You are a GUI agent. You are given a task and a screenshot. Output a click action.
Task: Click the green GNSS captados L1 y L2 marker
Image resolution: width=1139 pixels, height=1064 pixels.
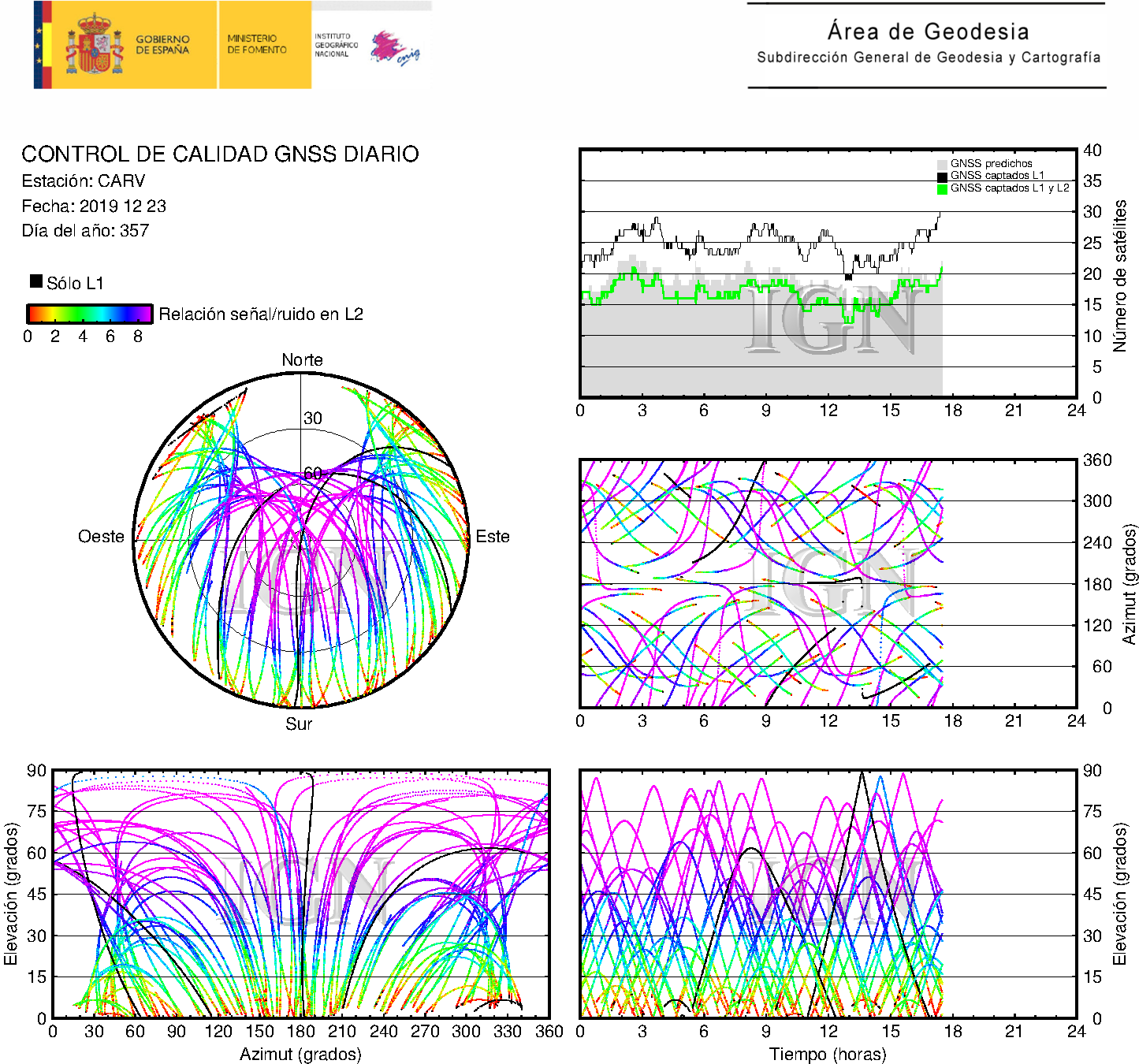coord(942,189)
